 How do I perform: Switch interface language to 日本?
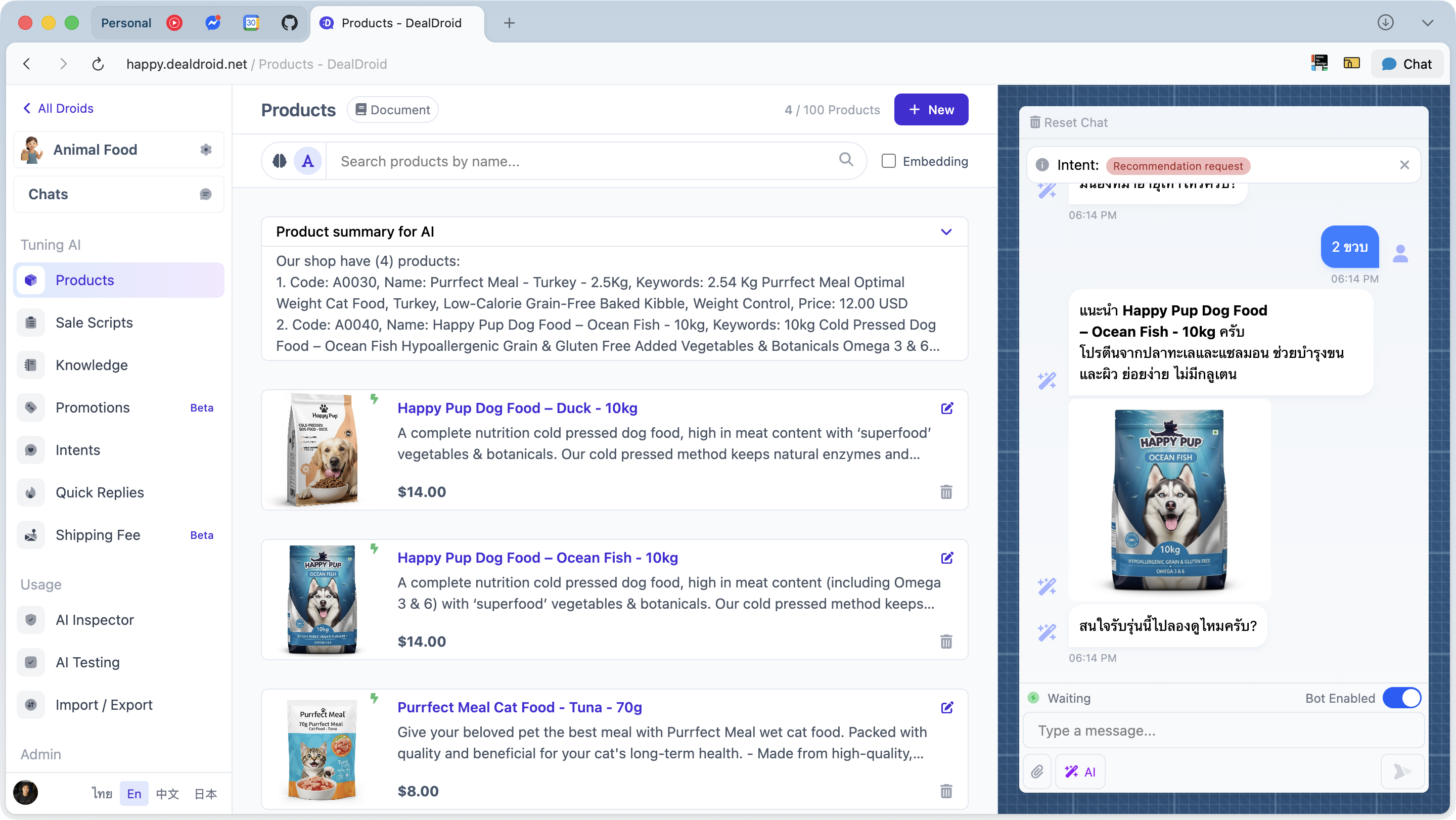coord(205,793)
